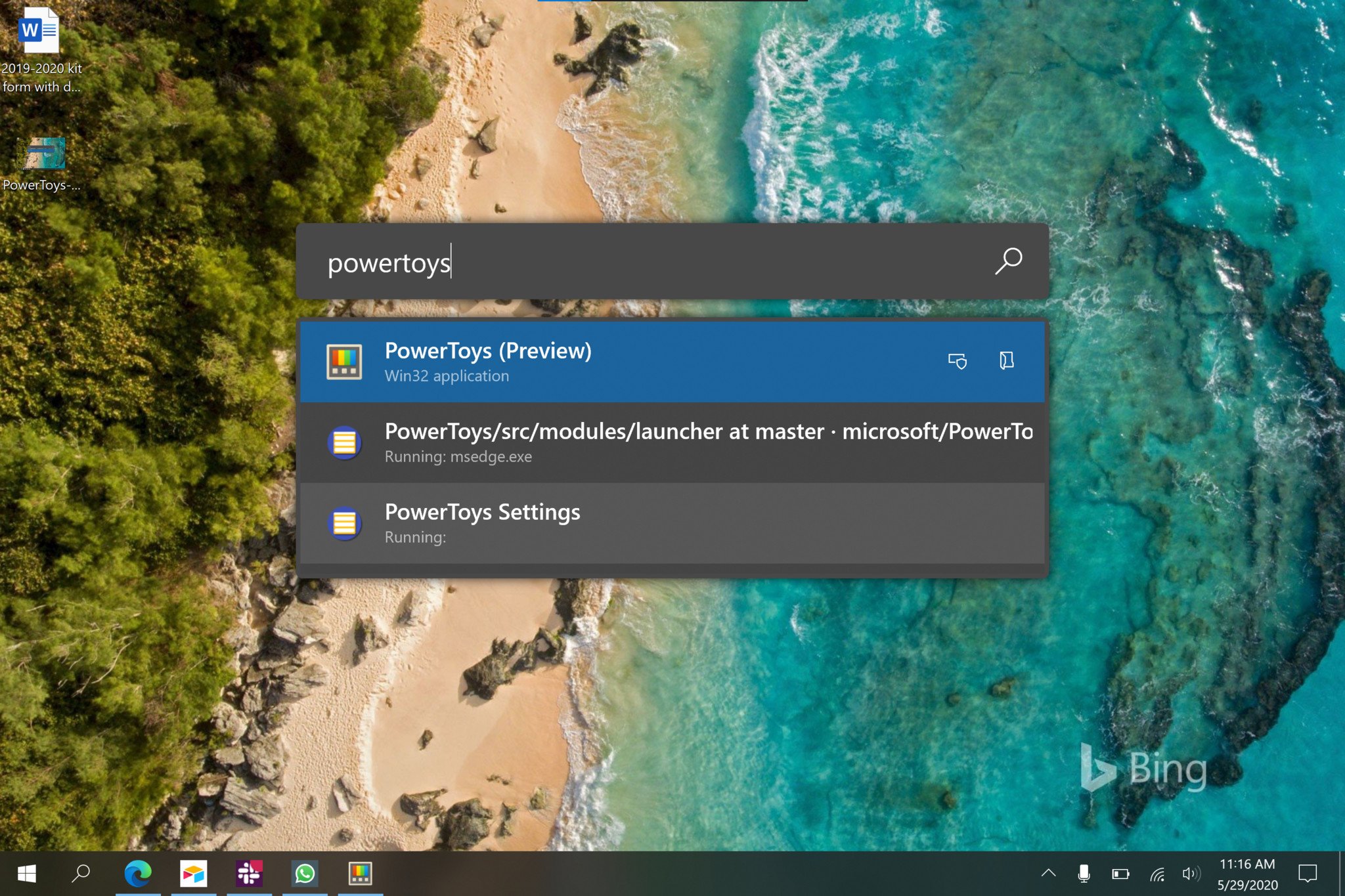The width and height of the screenshot is (1345, 896).
Task: Open the colorful mail app in taskbar
Action: pyautogui.click(x=193, y=874)
